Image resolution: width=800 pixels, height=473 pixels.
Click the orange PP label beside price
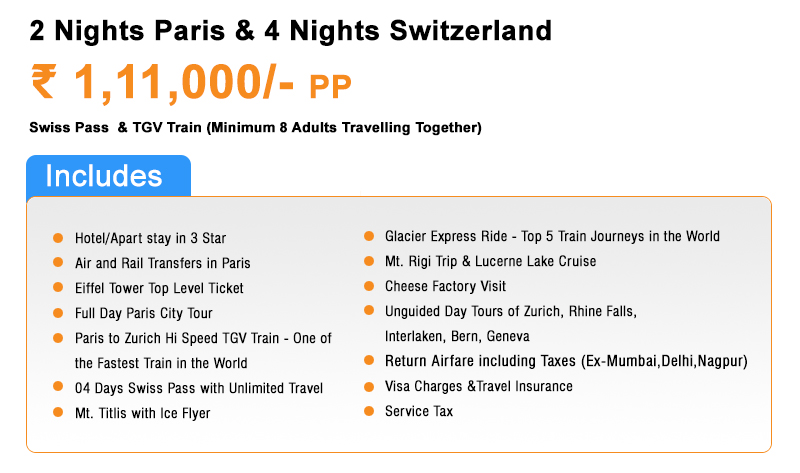[x=331, y=87]
